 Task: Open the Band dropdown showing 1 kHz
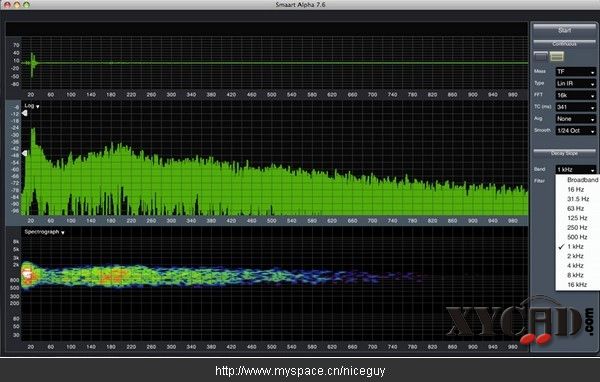click(x=576, y=170)
